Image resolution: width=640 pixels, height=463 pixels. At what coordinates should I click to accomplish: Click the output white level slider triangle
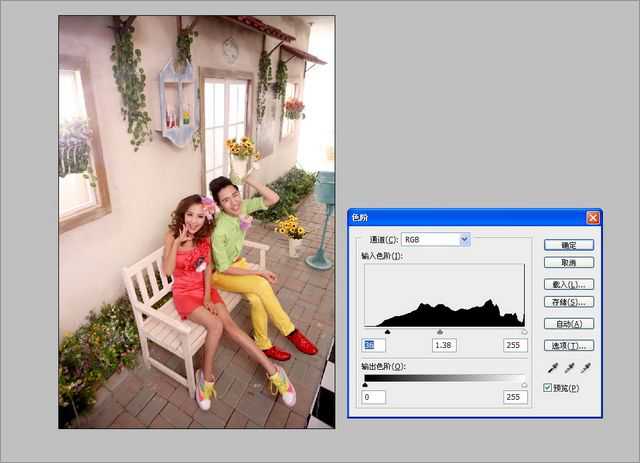(x=524, y=384)
